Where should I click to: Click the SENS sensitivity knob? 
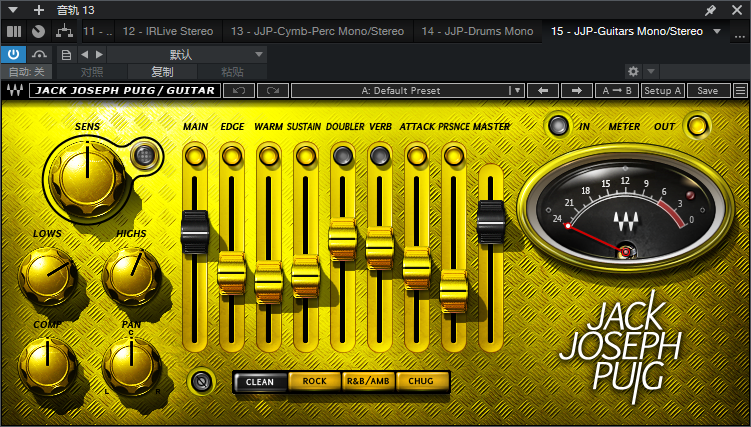click(x=87, y=177)
